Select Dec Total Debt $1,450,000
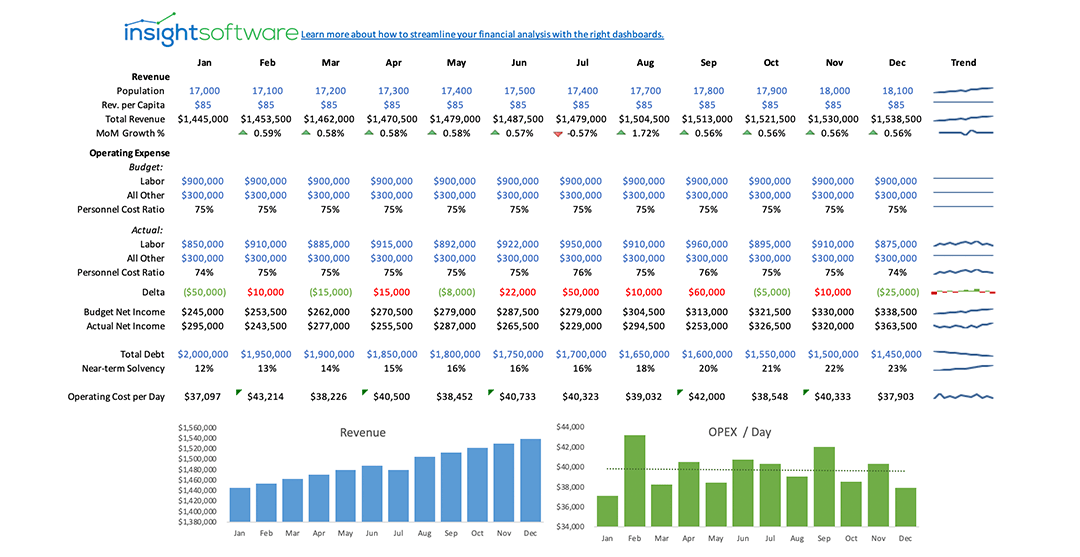The width and height of the screenshot is (1080, 557). pos(896,354)
